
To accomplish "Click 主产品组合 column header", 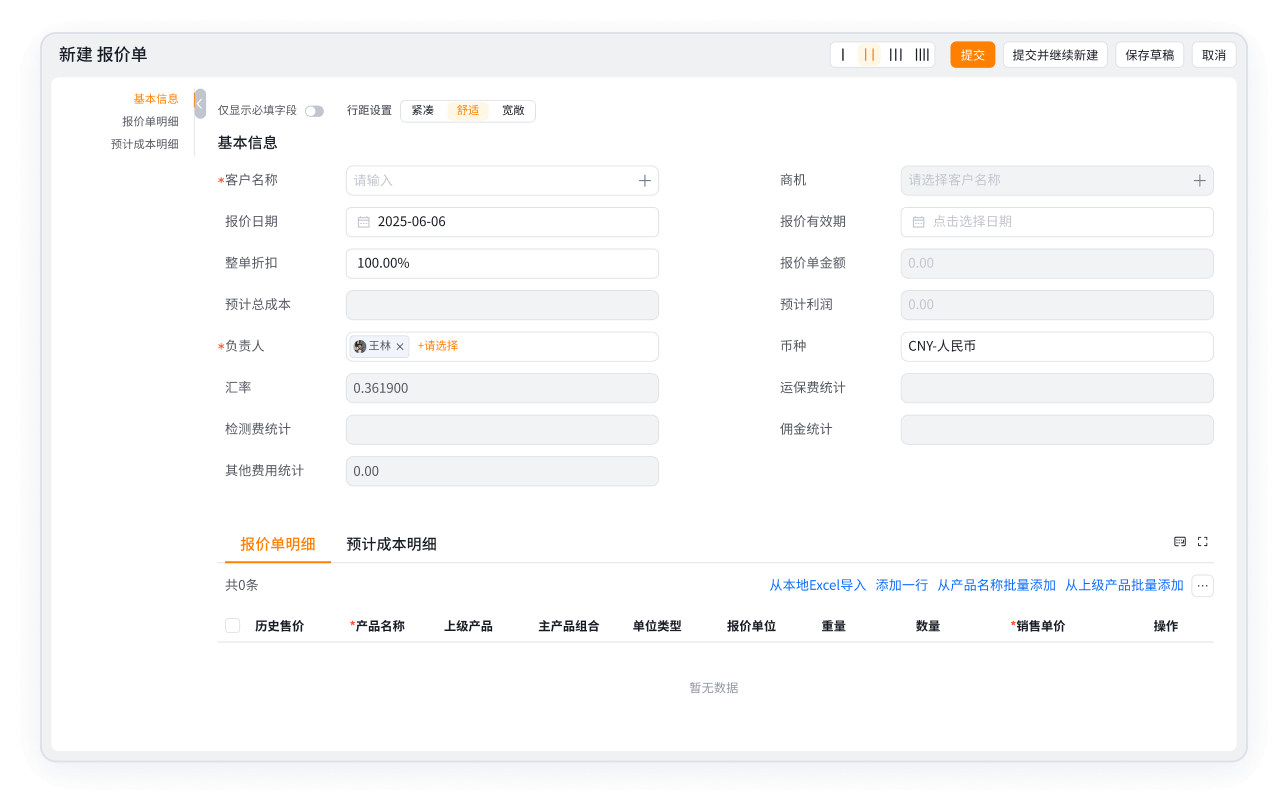I will point(569,627).
